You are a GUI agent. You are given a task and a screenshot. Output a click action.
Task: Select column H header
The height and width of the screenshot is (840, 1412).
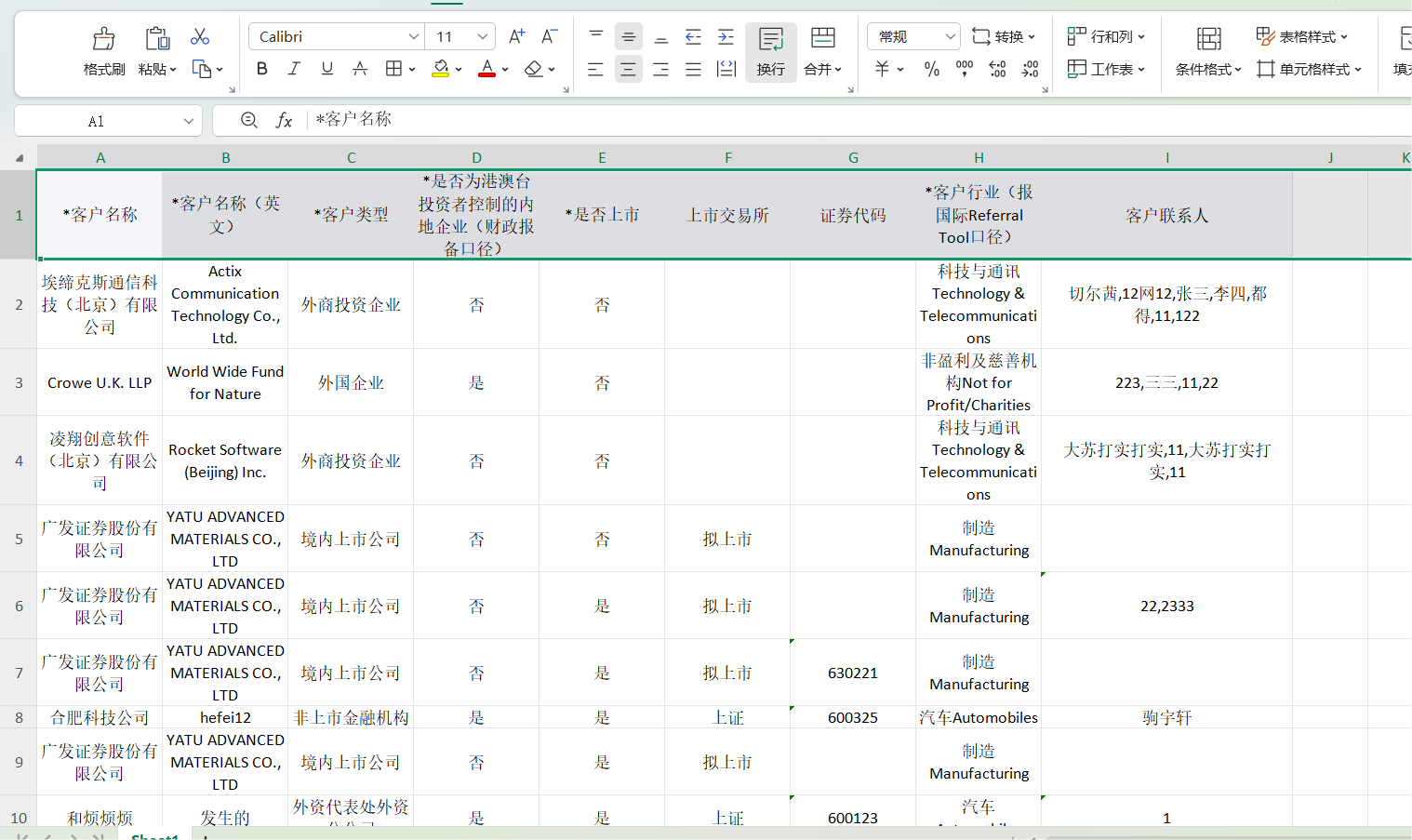point(979,157)
